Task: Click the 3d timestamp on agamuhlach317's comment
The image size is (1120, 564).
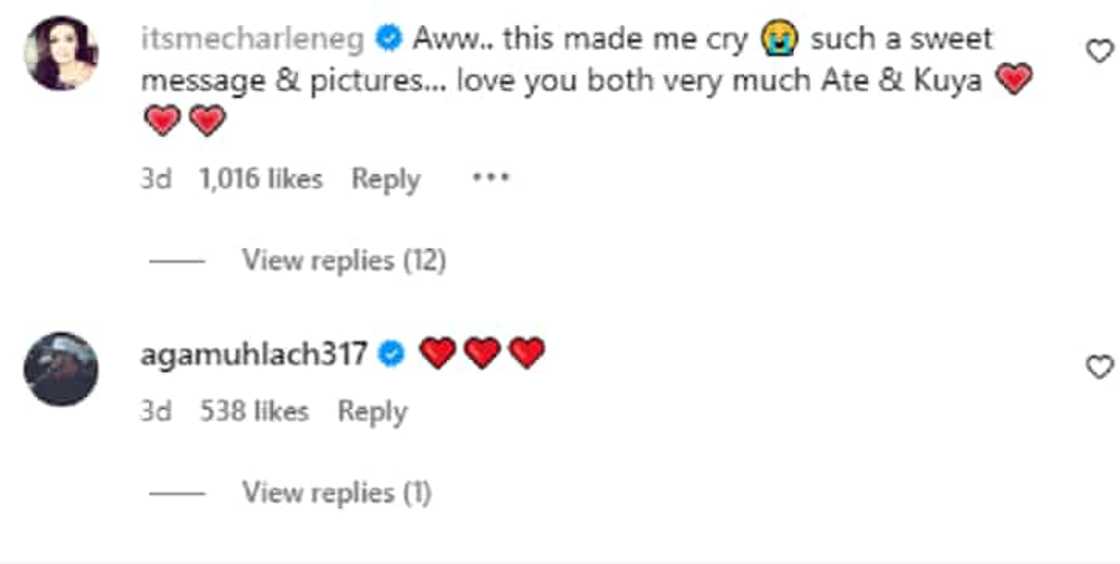Action: pyautogui.click(x=155, y=411)
